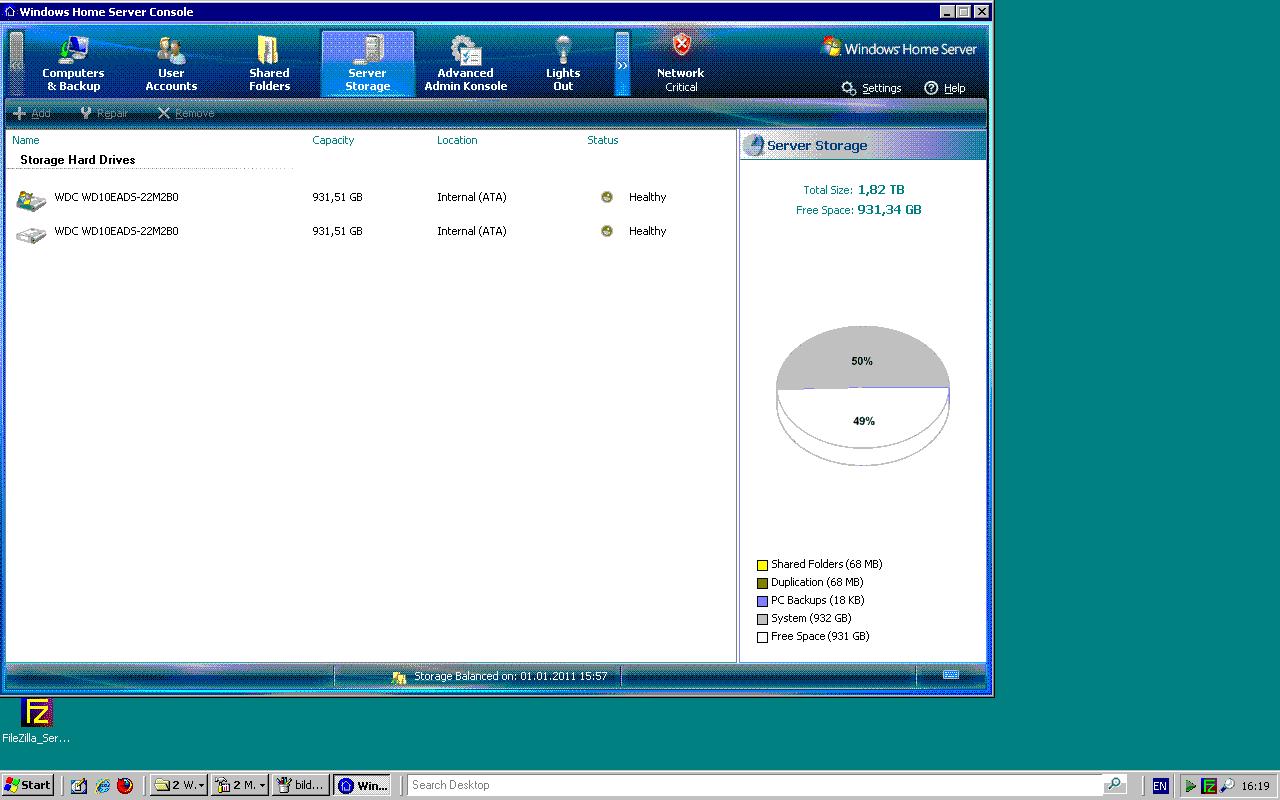This screenshot has height=800, width=1280.
Task: Click the Repair toolbar button
Action: [104, 113]
